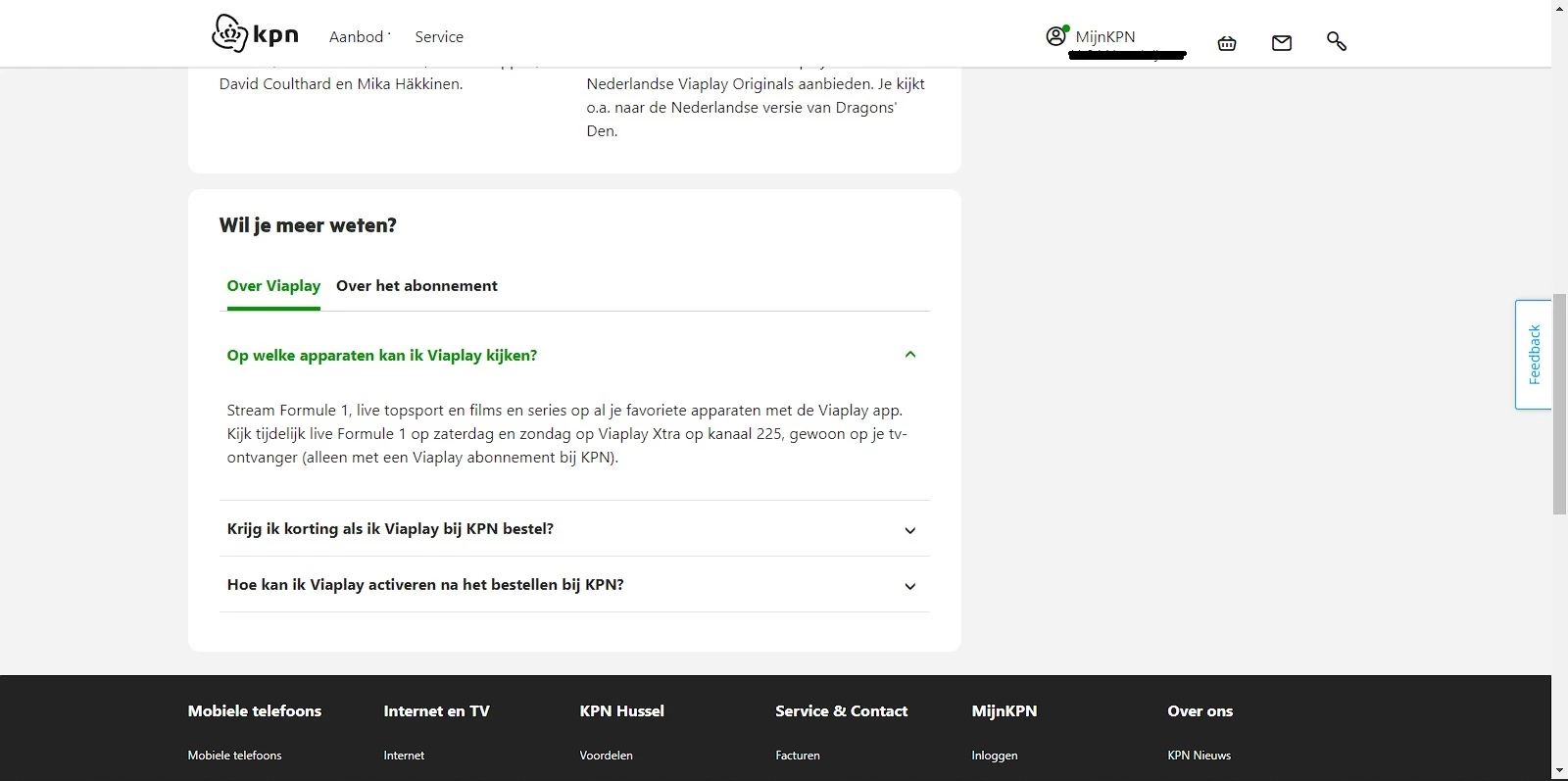Open MijnKPN account link
Image resolution: width=1568 pixels, height=781 pixels.
[1105, 37]
